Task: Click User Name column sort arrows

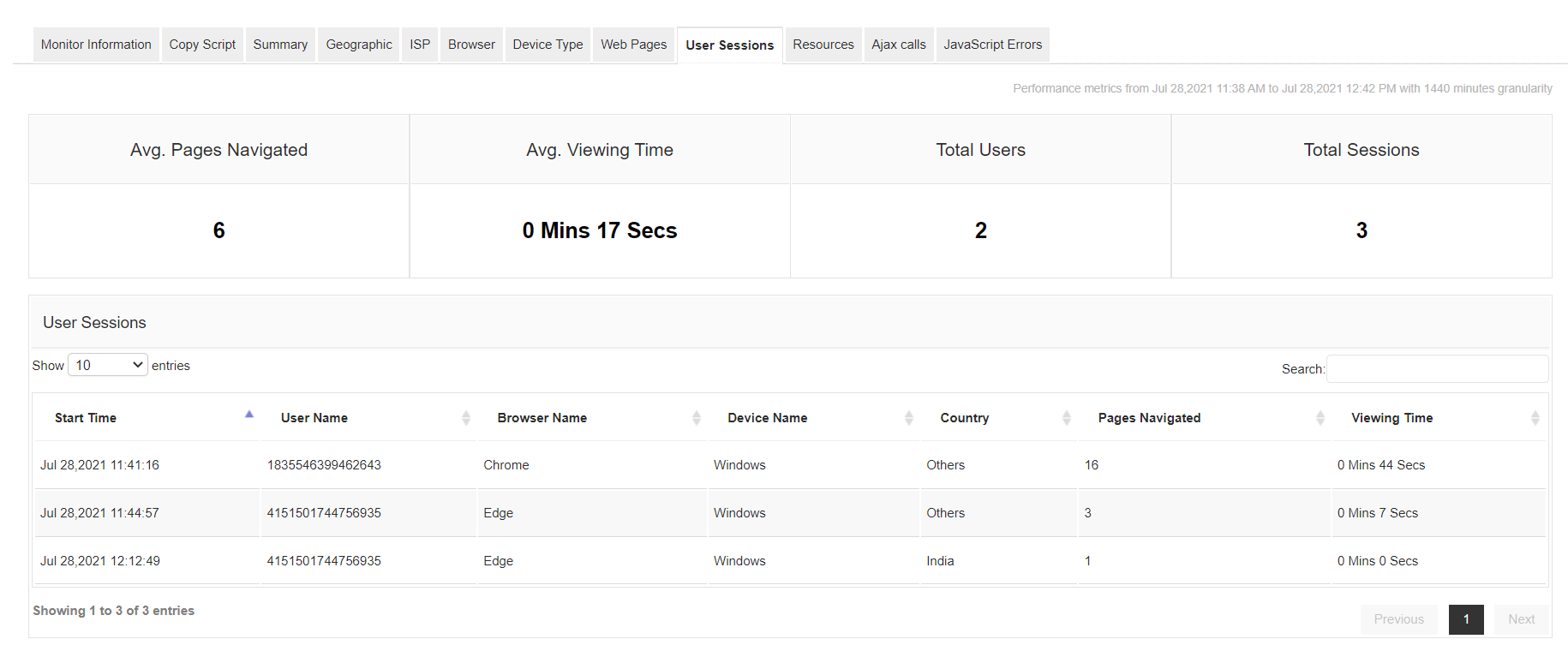Action: 466,418
